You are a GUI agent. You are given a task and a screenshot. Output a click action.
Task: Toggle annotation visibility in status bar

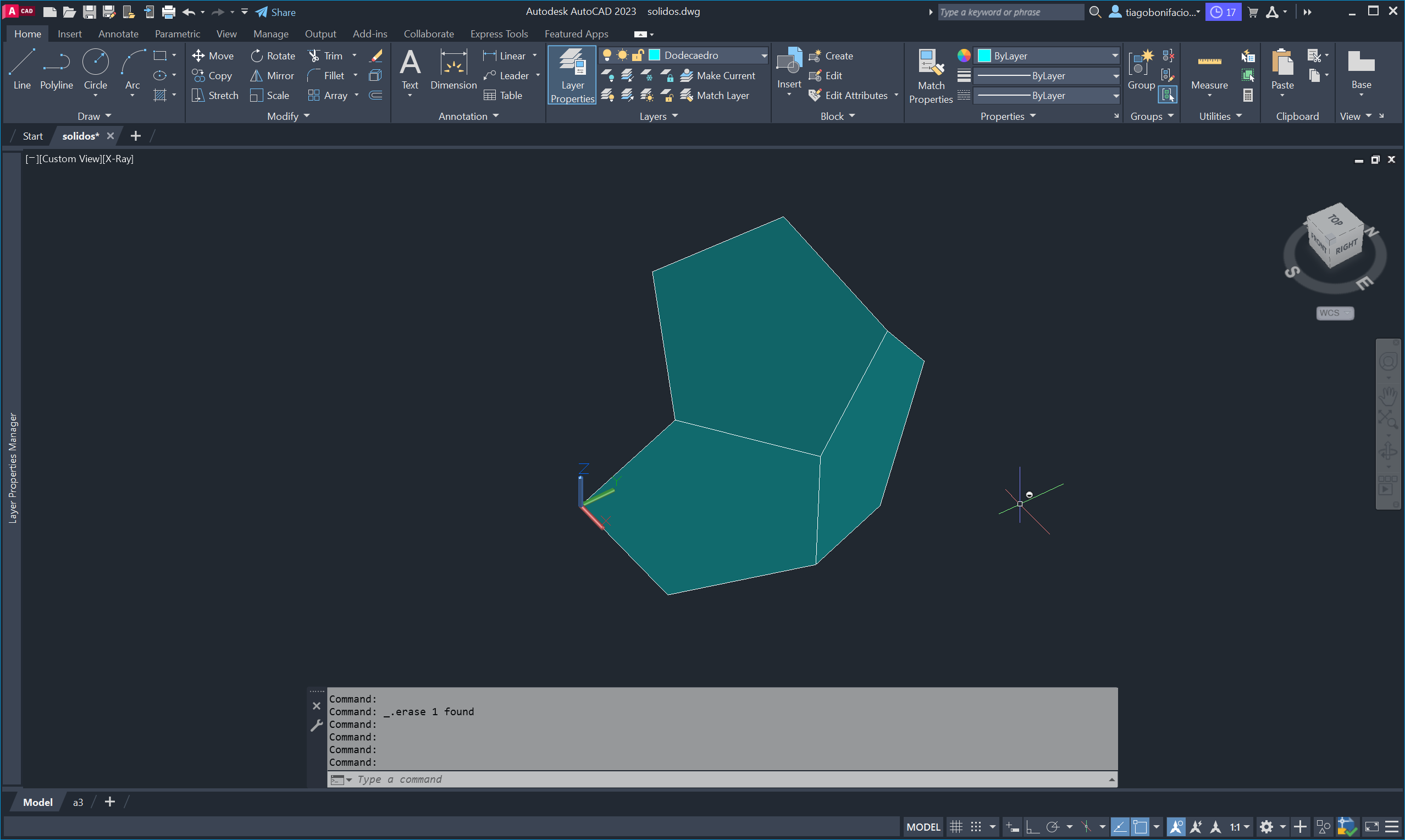(1175, 827)
